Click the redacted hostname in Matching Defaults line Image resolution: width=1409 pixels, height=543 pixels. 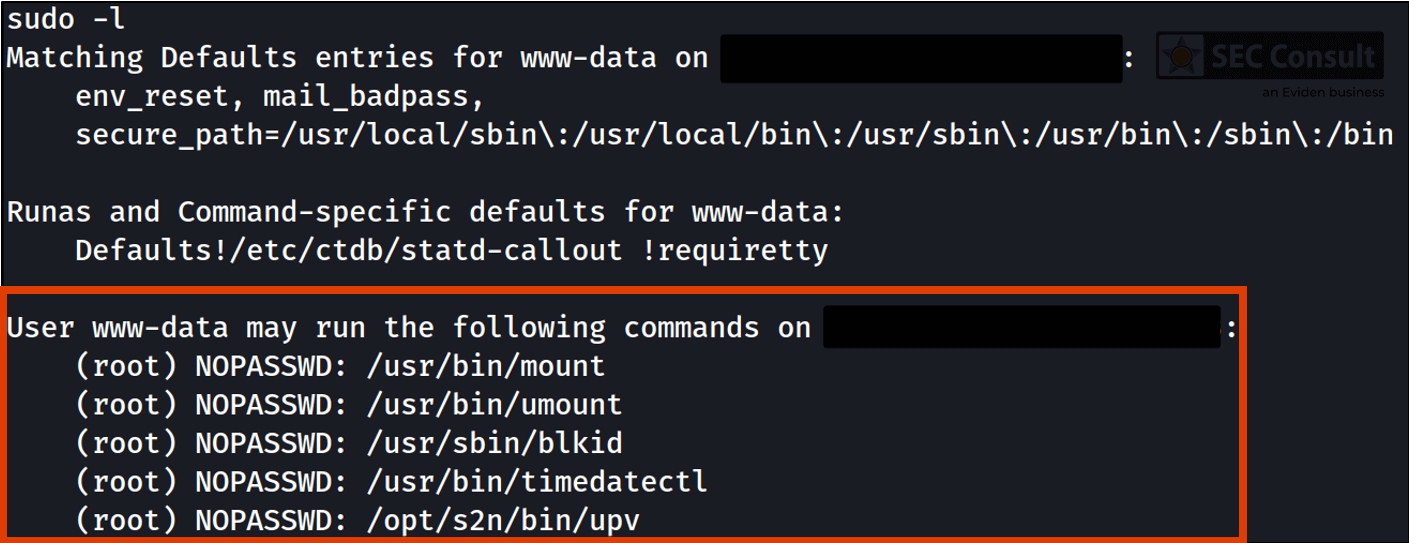[919, 58]
